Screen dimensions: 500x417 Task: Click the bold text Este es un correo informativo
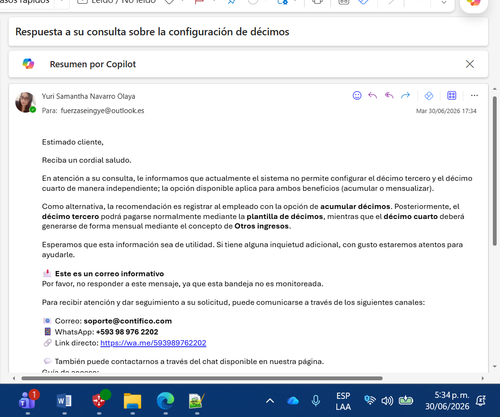pyautogui.click(x=109, y=274)
